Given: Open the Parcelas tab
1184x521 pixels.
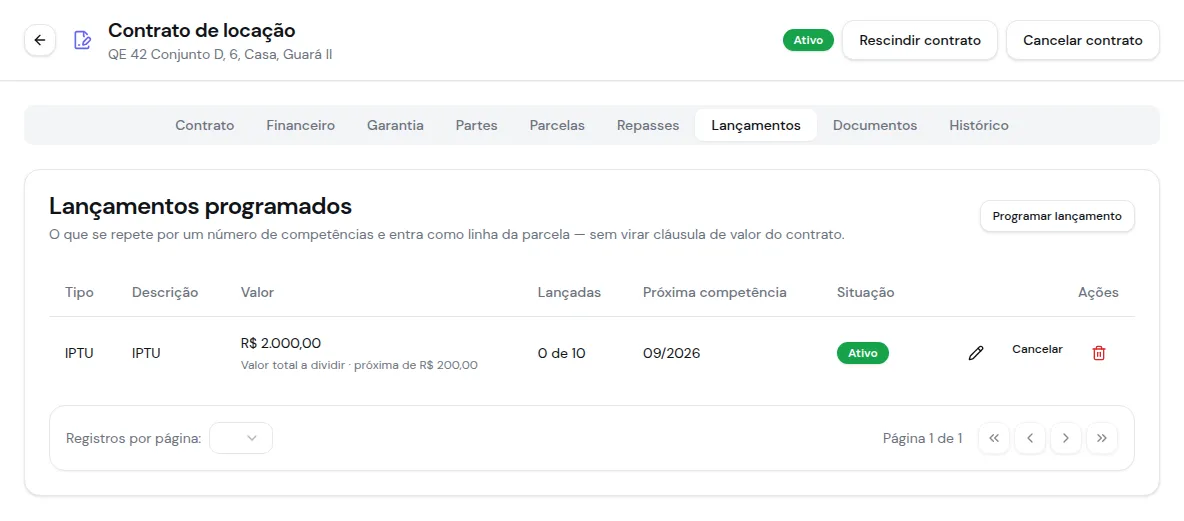Looking at the screenshot, I should (557, 125).
